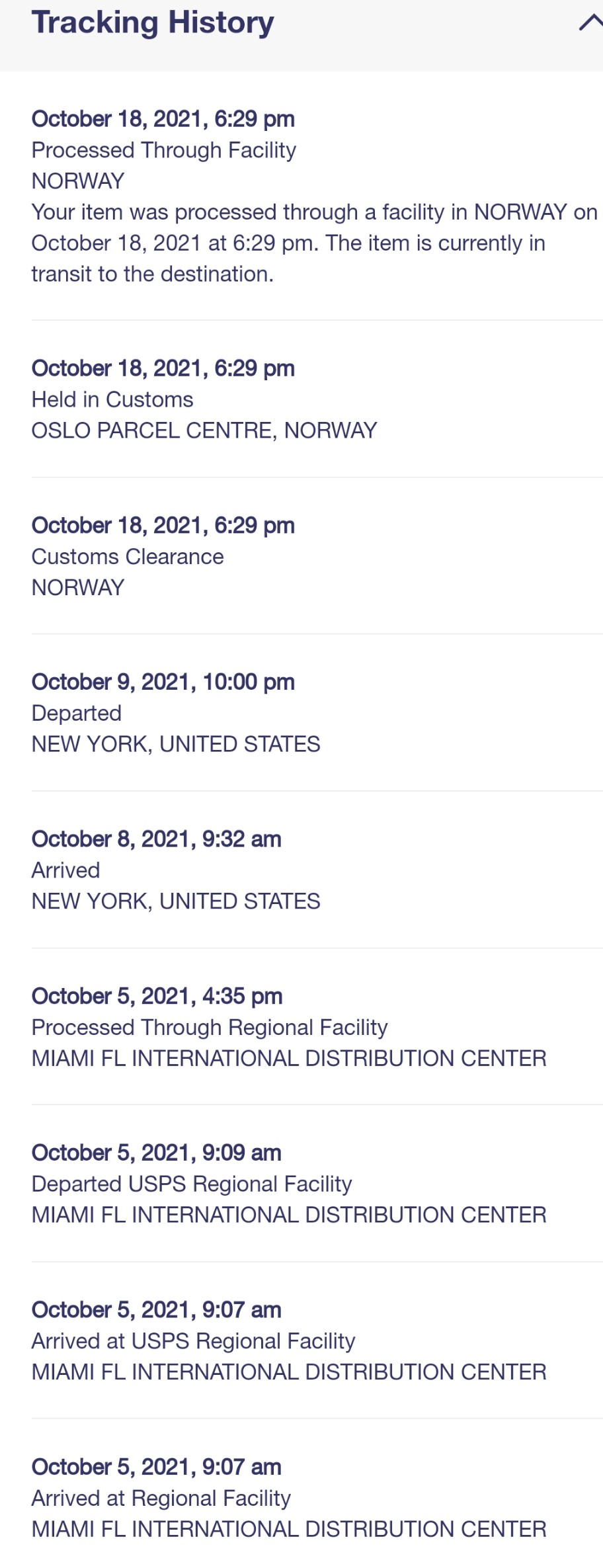Select the Arrived at Regional Facility status

[x=161, y=1498]
